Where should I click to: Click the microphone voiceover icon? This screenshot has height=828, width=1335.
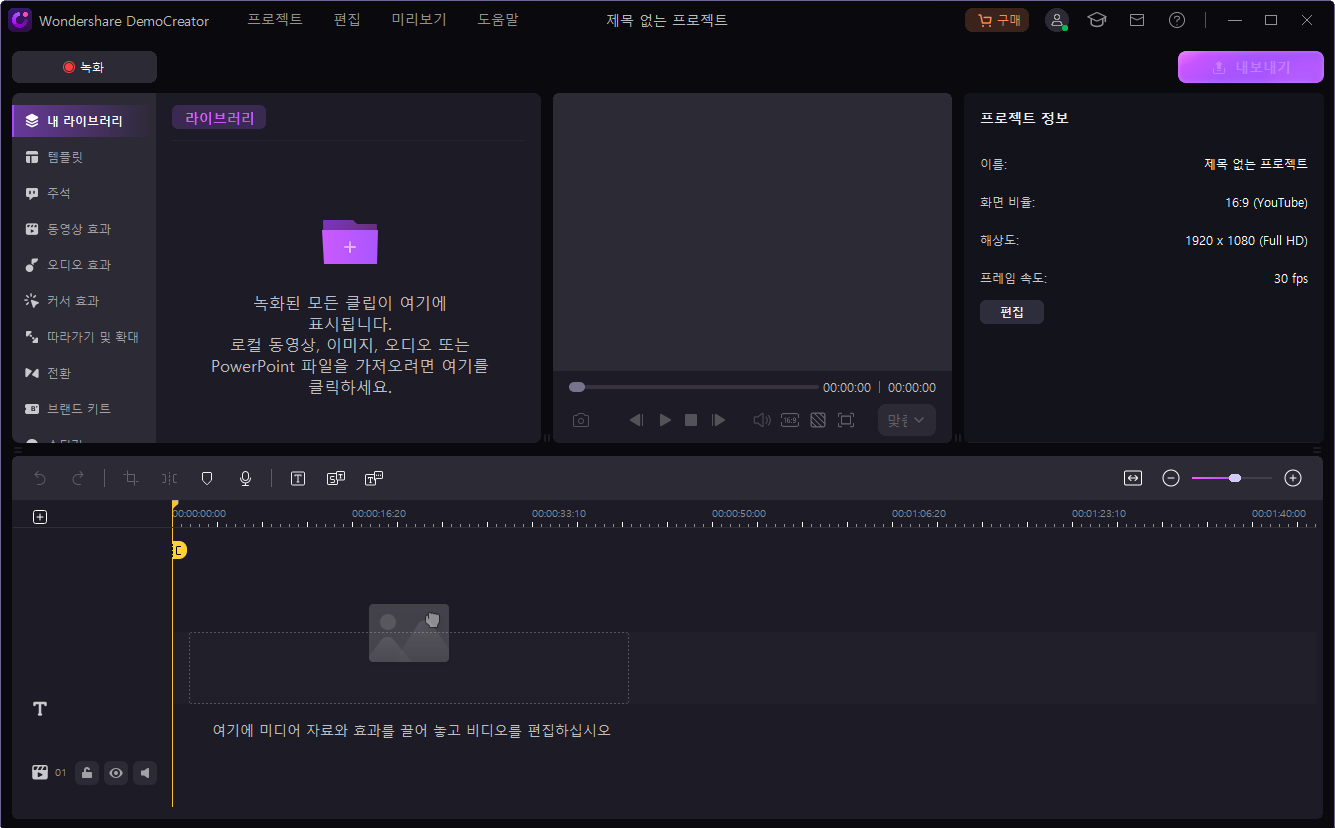click(x=245, y=479)
